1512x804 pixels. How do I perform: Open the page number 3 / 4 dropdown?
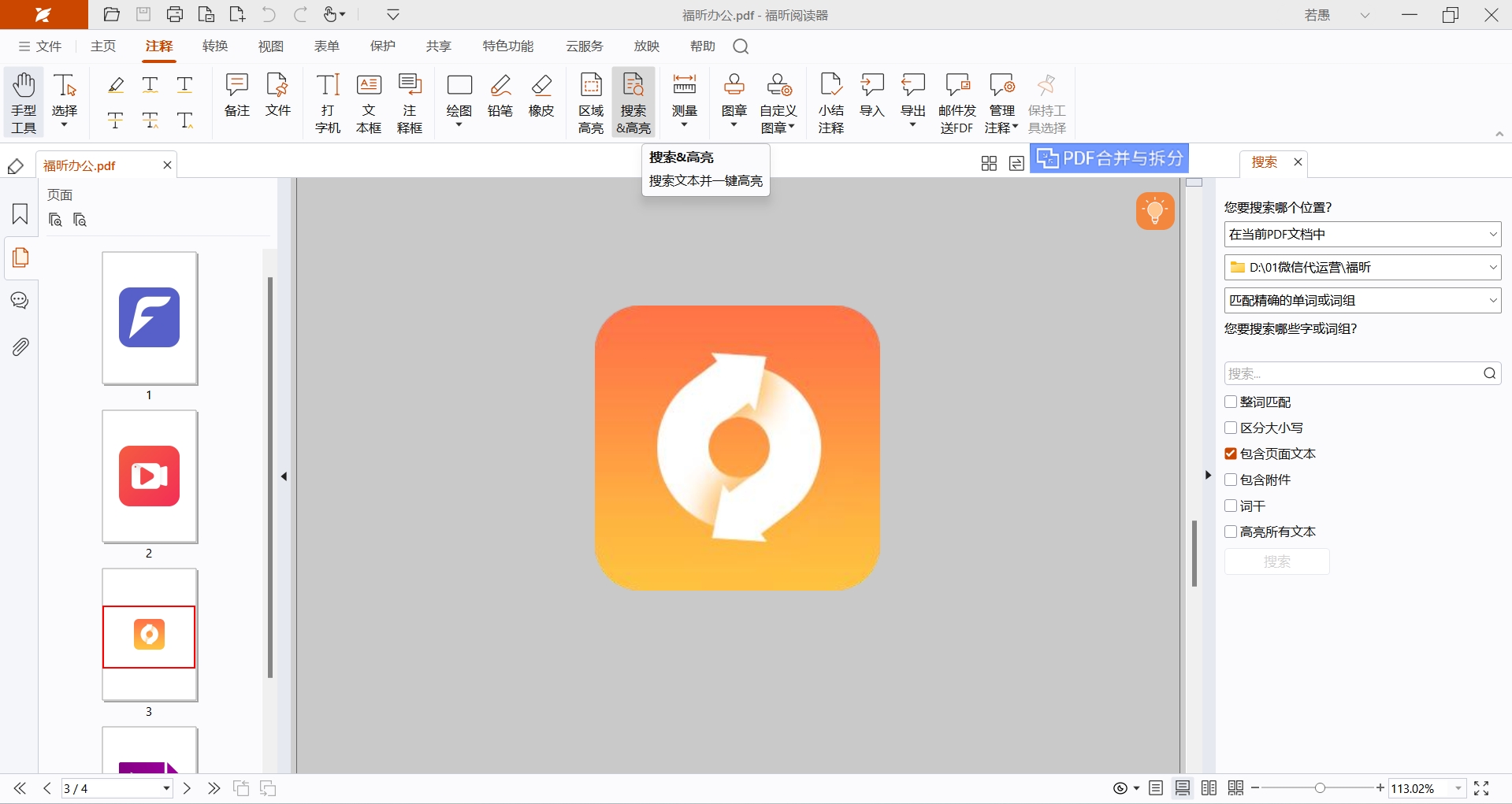tap(166, 788)
